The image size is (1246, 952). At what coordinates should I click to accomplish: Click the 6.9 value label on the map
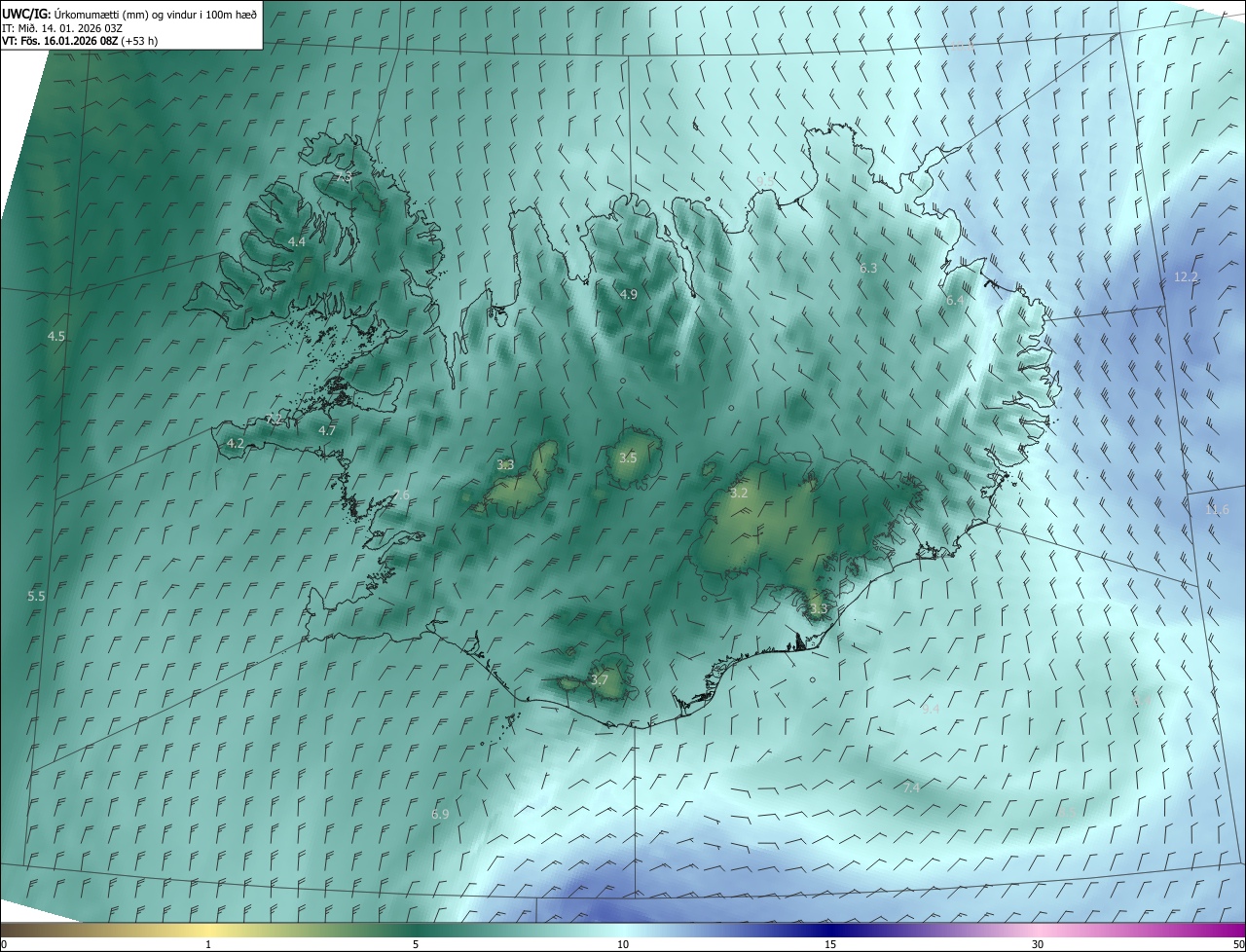(440, 814)
